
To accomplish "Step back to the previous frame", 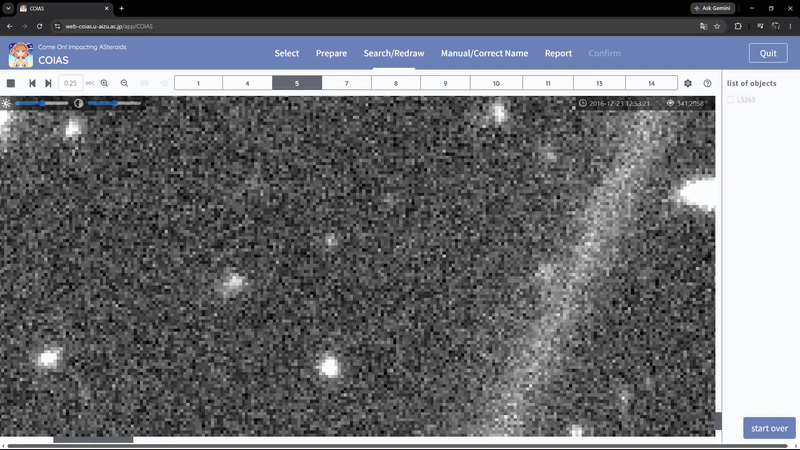I will (32, 83).
